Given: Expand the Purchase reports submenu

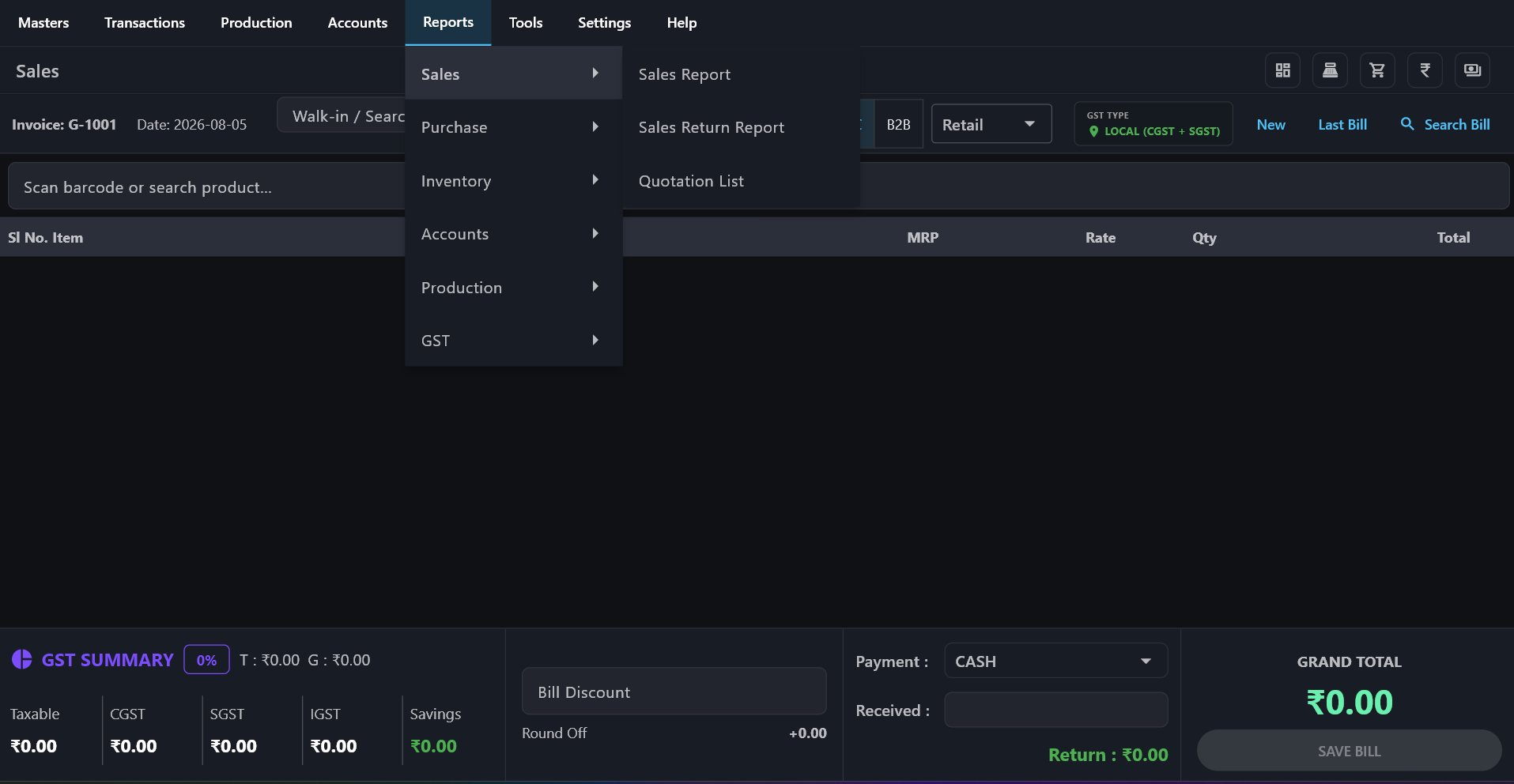Looking at the screenshot, I should 513,126.
